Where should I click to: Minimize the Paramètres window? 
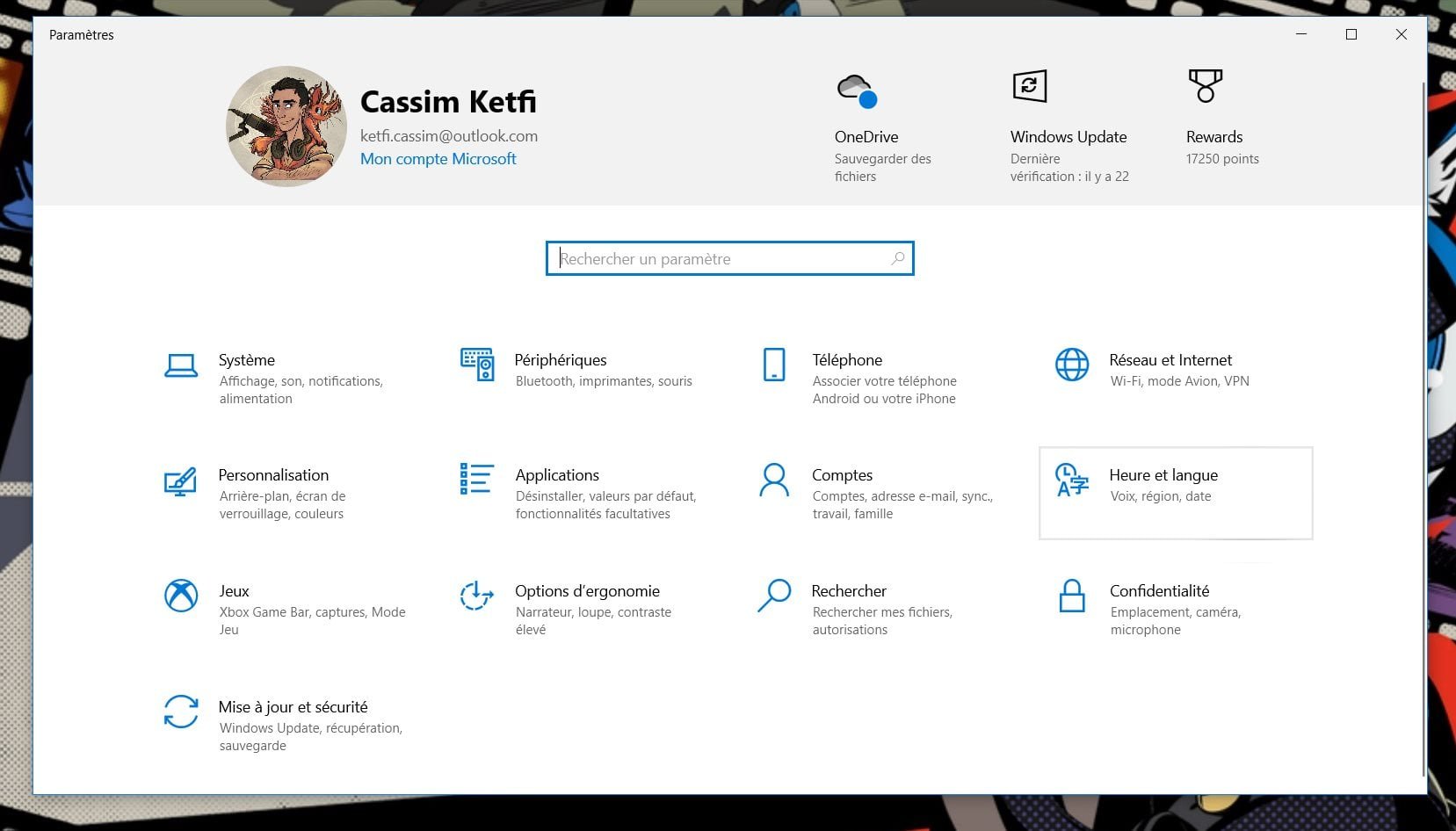pyautogui.click(x=1301, y=34)
